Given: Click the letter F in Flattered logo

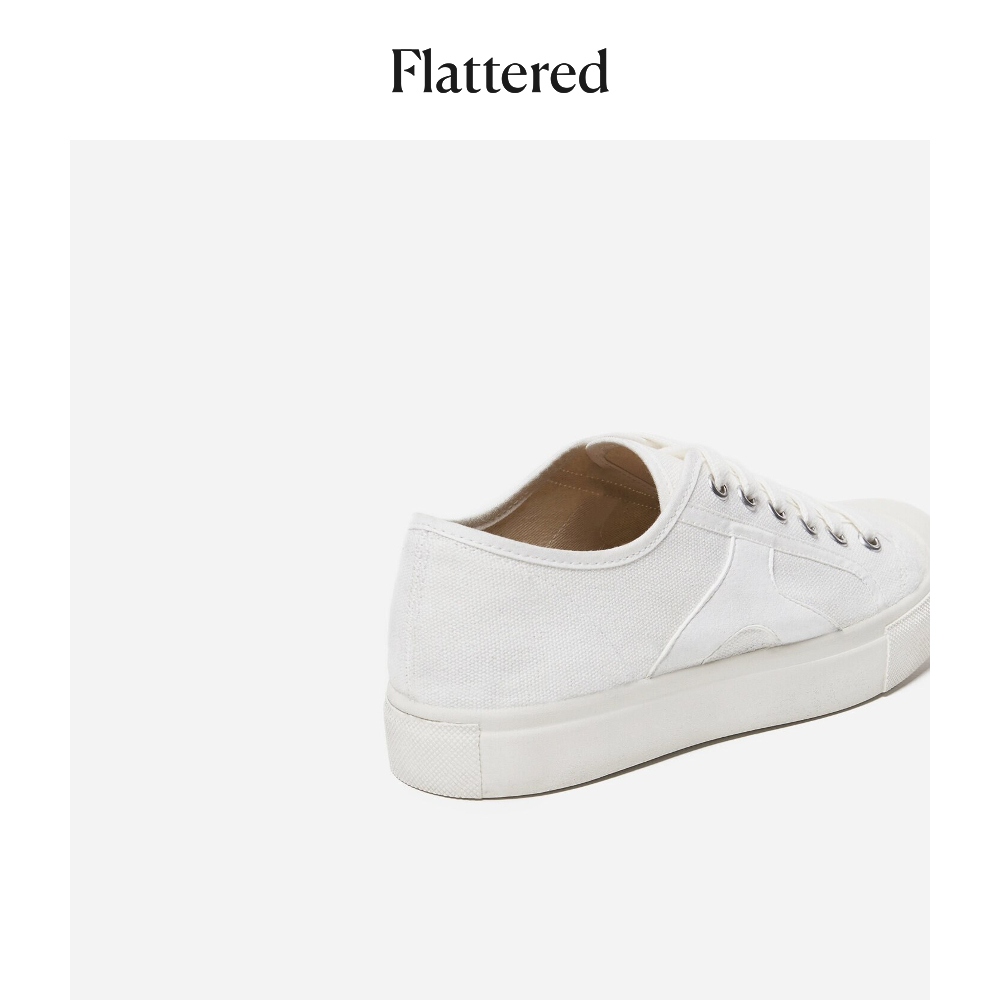Looking at the screenshot, I should click(x=407, y=71).
